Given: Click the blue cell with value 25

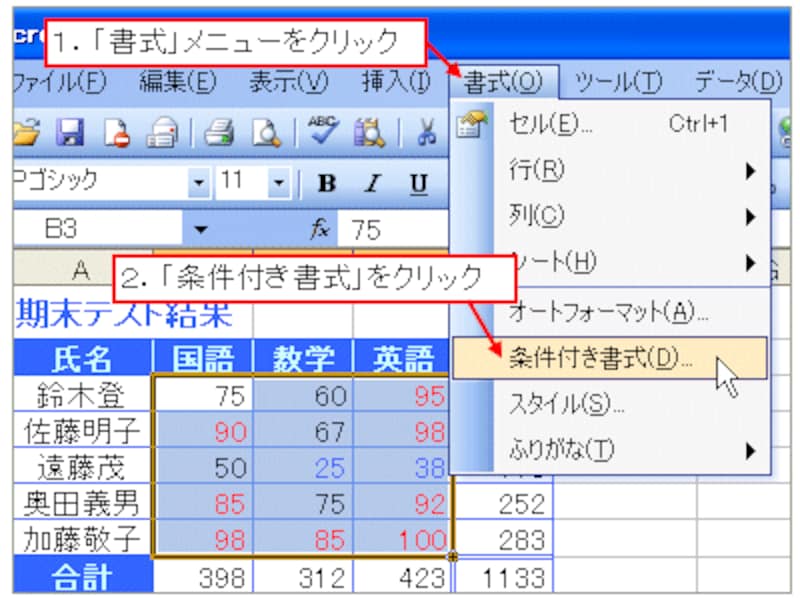Looking at the screenshot, I should pyautogui.click(x=303, y=467).
